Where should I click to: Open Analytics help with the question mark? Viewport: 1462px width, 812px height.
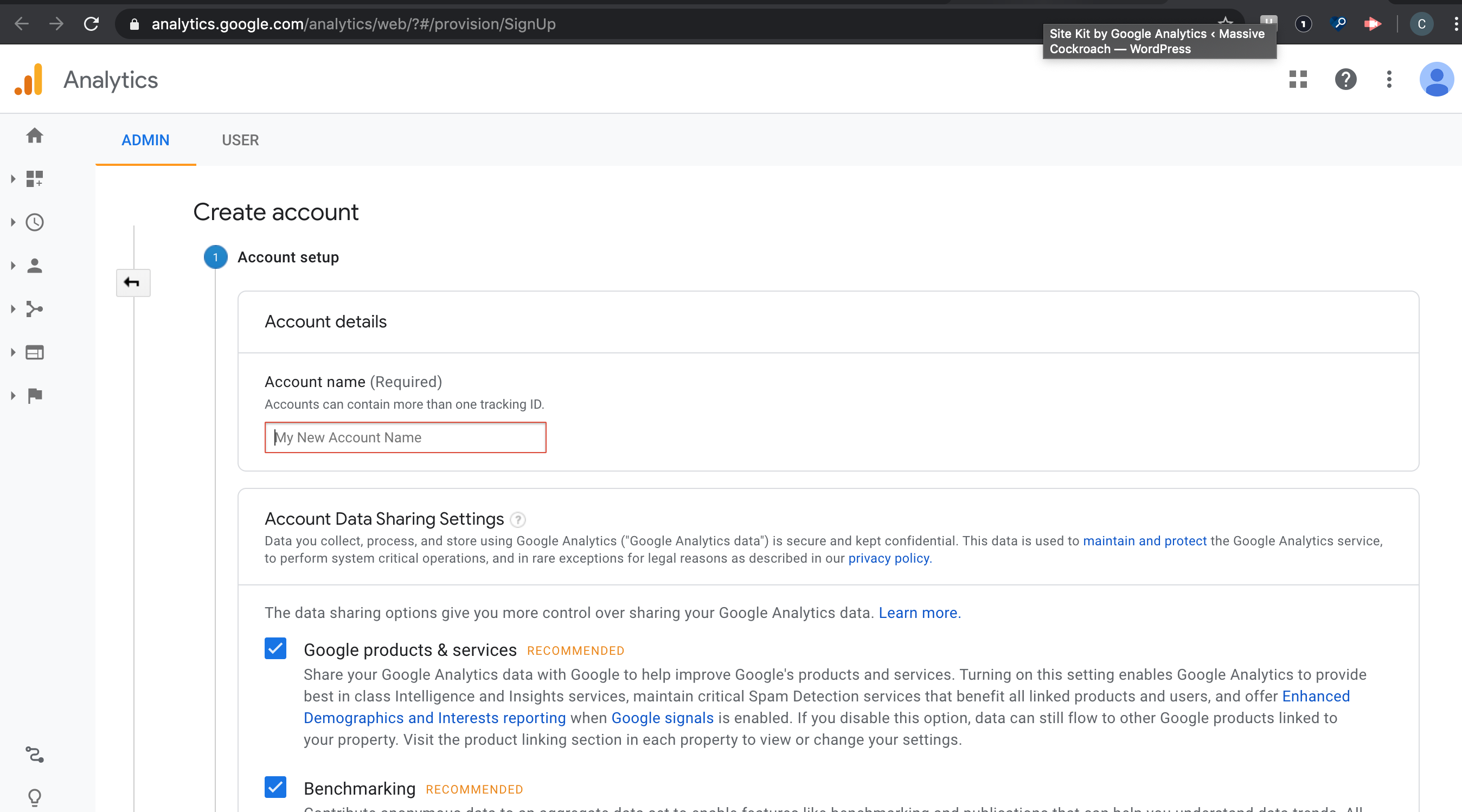[x=1345, y=80]
